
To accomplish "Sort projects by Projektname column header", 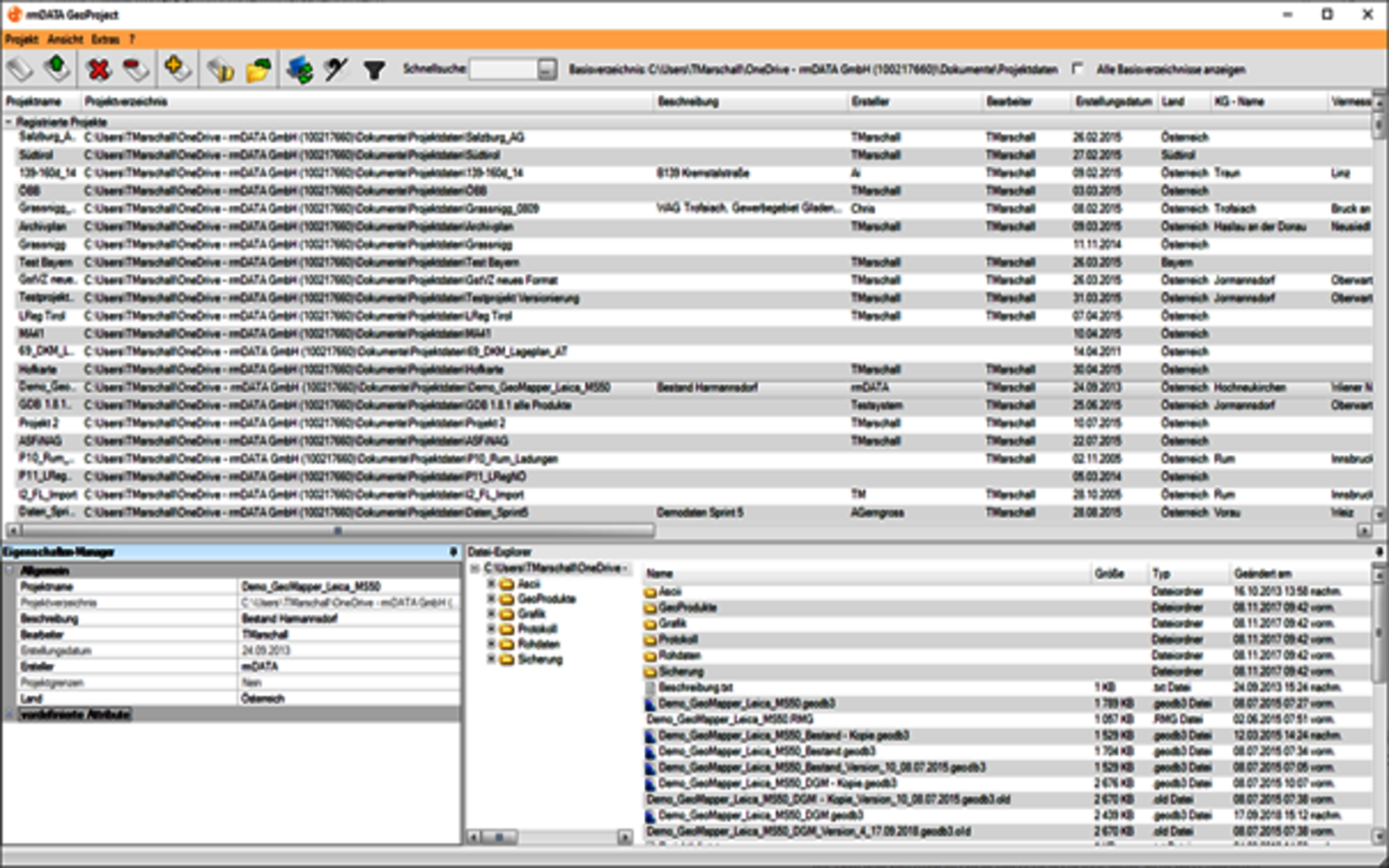I will (43, 102).
